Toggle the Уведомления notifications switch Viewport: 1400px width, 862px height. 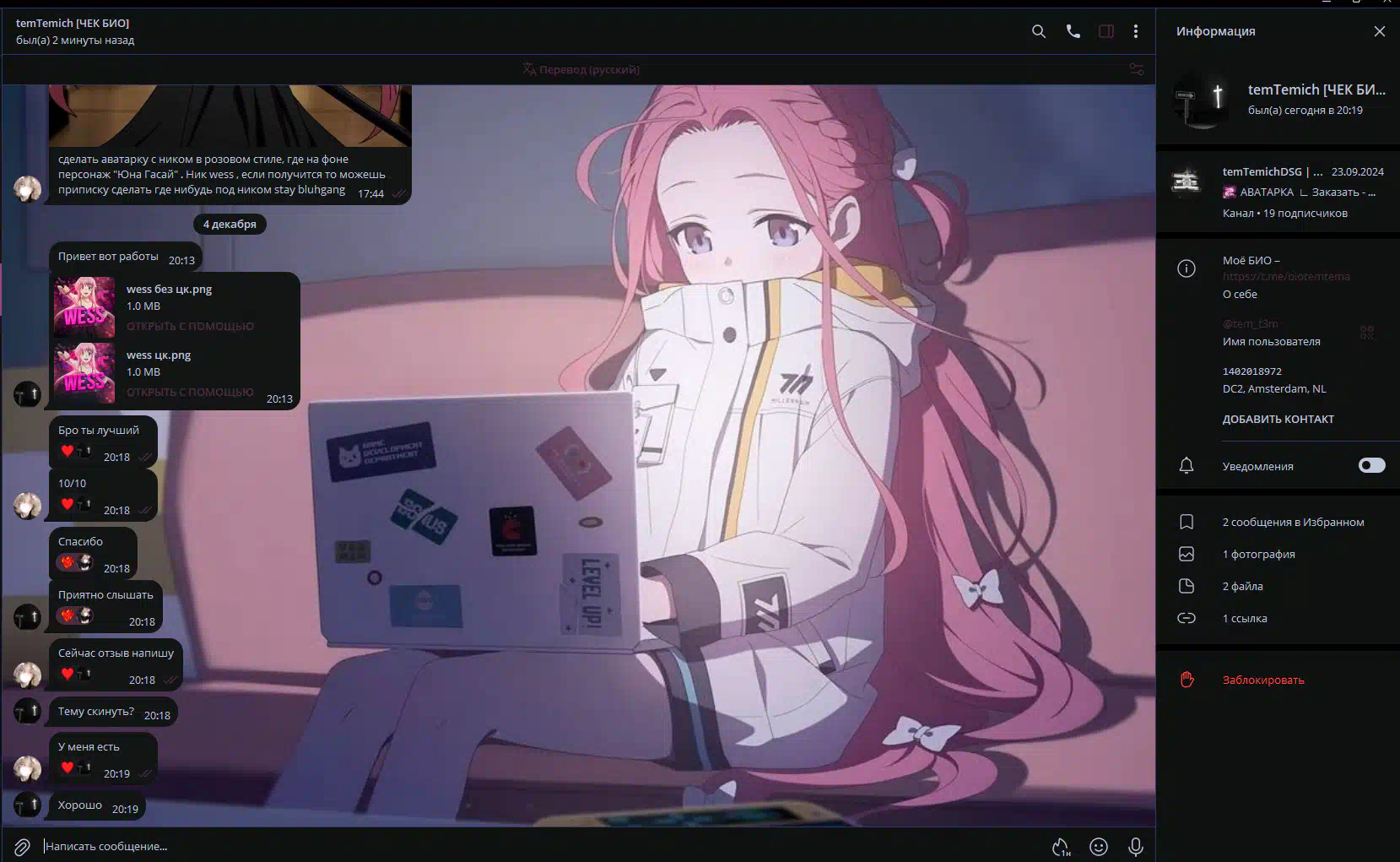(1371, 465)
